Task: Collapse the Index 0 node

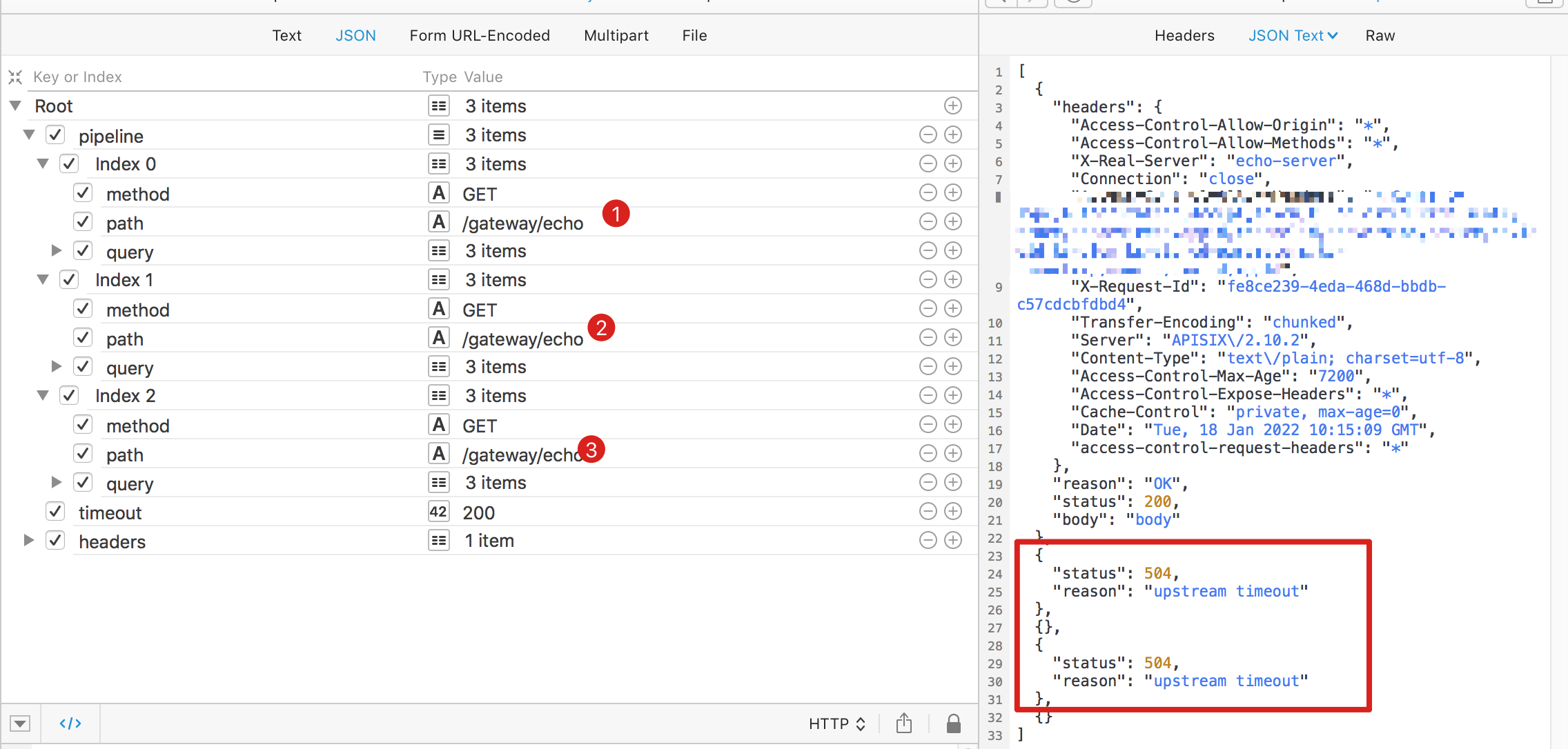Action: (43, 163)
